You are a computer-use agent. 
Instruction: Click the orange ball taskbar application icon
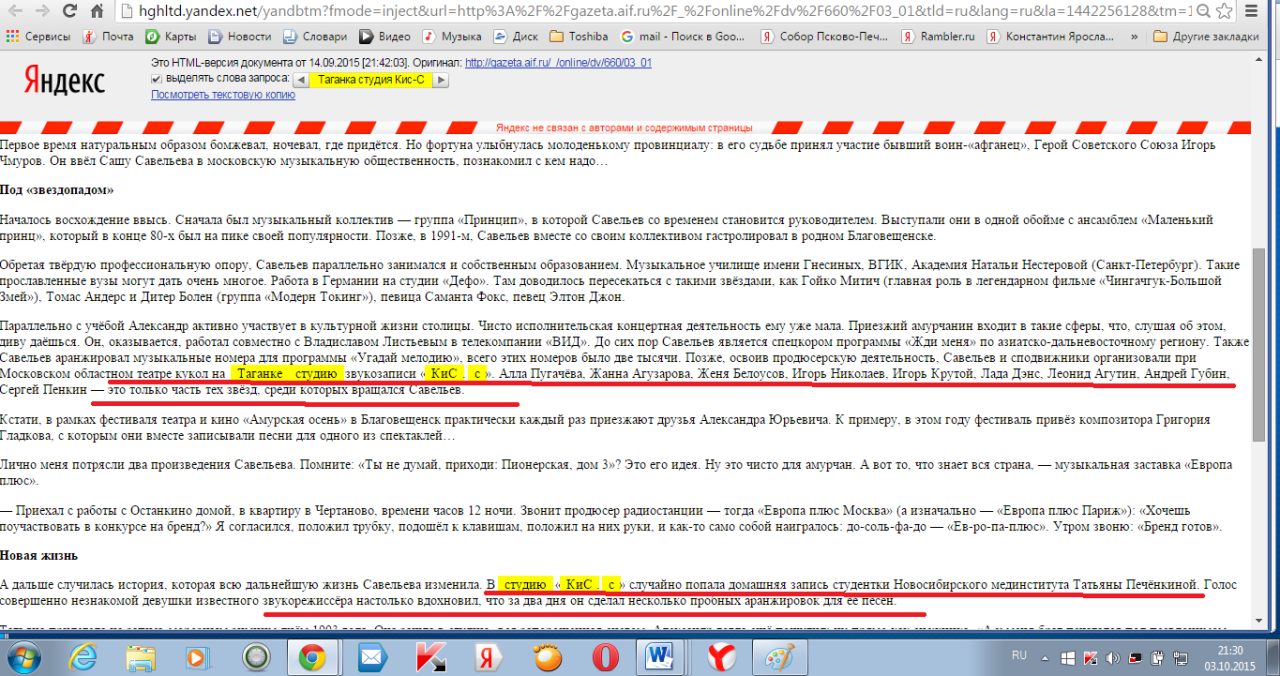(546, 657)
